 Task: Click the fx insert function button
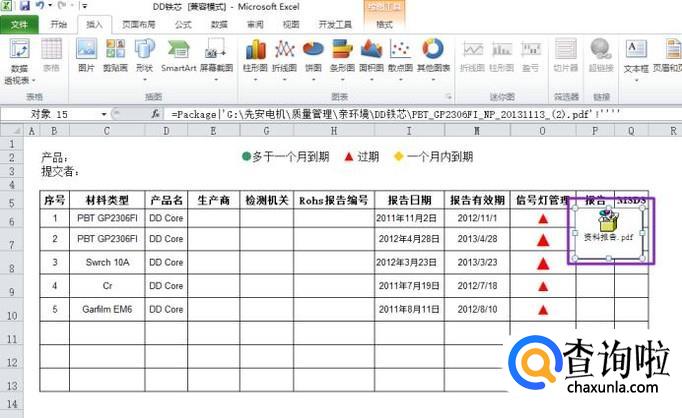point(156,114)
